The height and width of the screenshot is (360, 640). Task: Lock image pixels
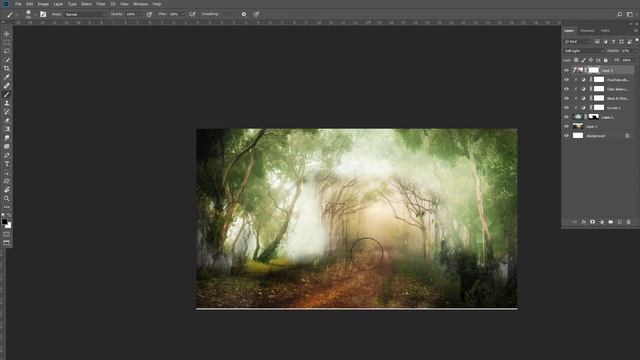tap(584, 60)
